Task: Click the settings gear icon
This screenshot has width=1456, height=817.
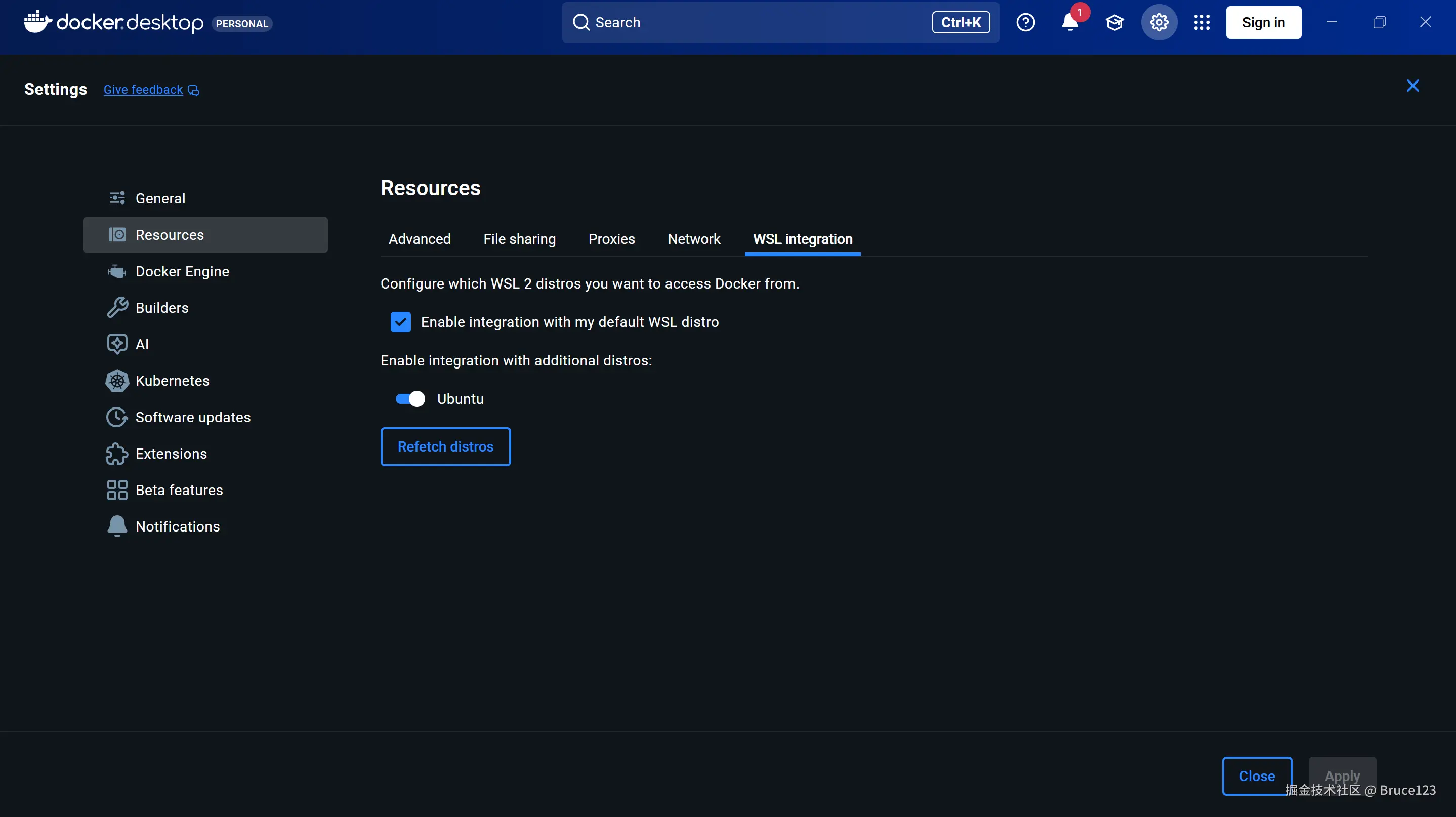Action: click(x=1159, y=23)
